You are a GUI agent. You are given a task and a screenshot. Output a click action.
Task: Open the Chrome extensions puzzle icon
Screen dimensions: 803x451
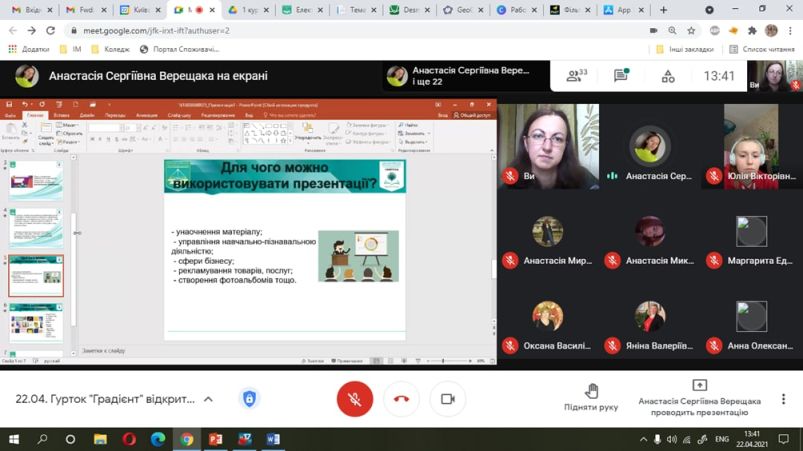coord(752,31)
